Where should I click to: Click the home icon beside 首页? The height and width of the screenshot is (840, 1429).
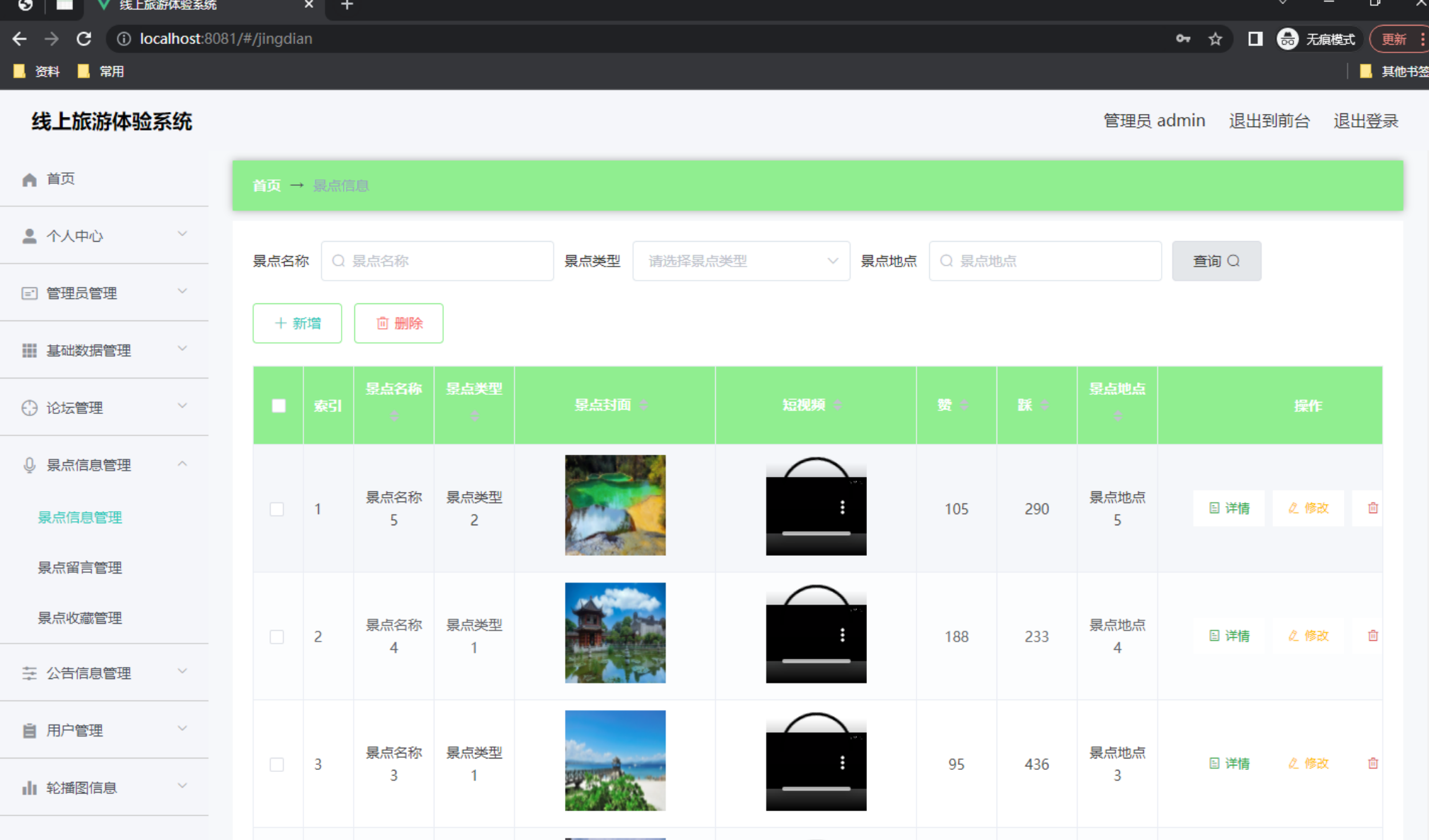click(x=29, y=179)
